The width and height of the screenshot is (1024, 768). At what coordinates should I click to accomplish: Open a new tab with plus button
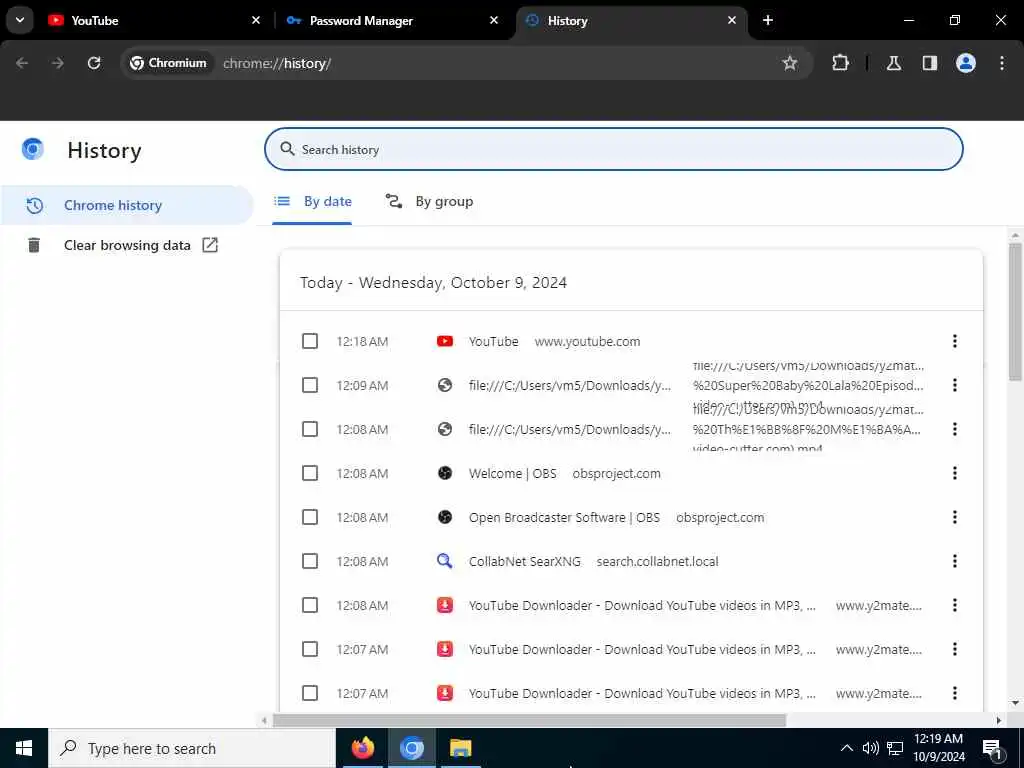coord(768,20)
